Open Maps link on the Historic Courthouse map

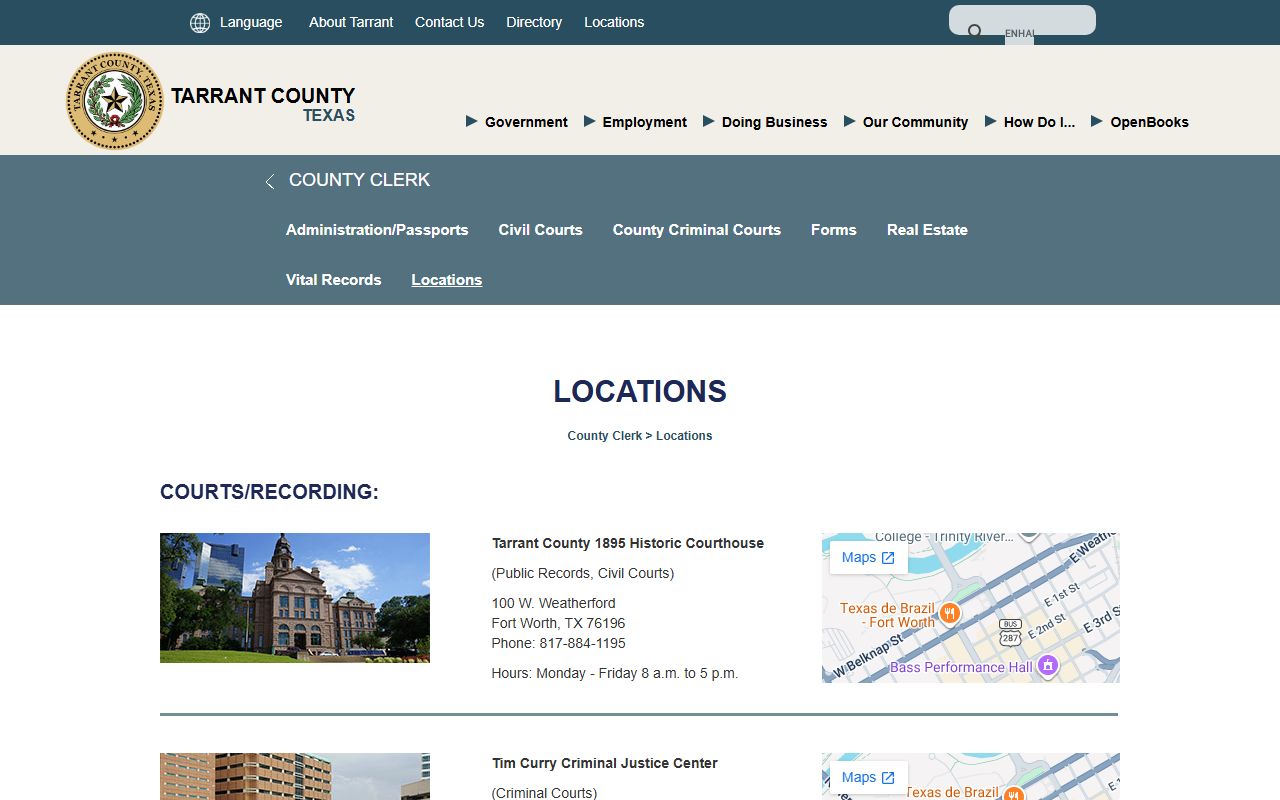[868, 557]
